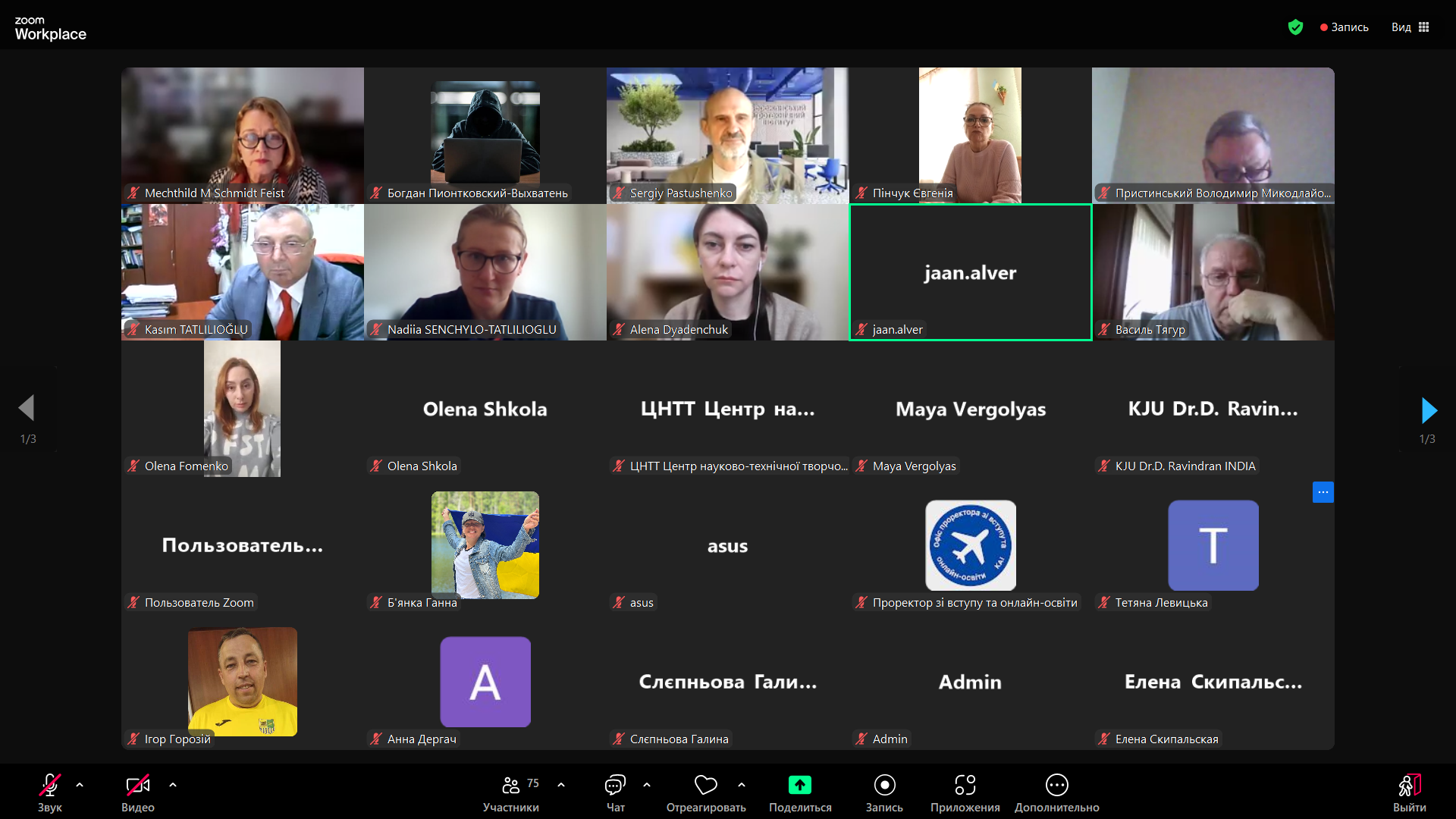Open Отреагировать reactions heart icon
1456x819 pixels.
pyautogui.click(x=705, y=786)
